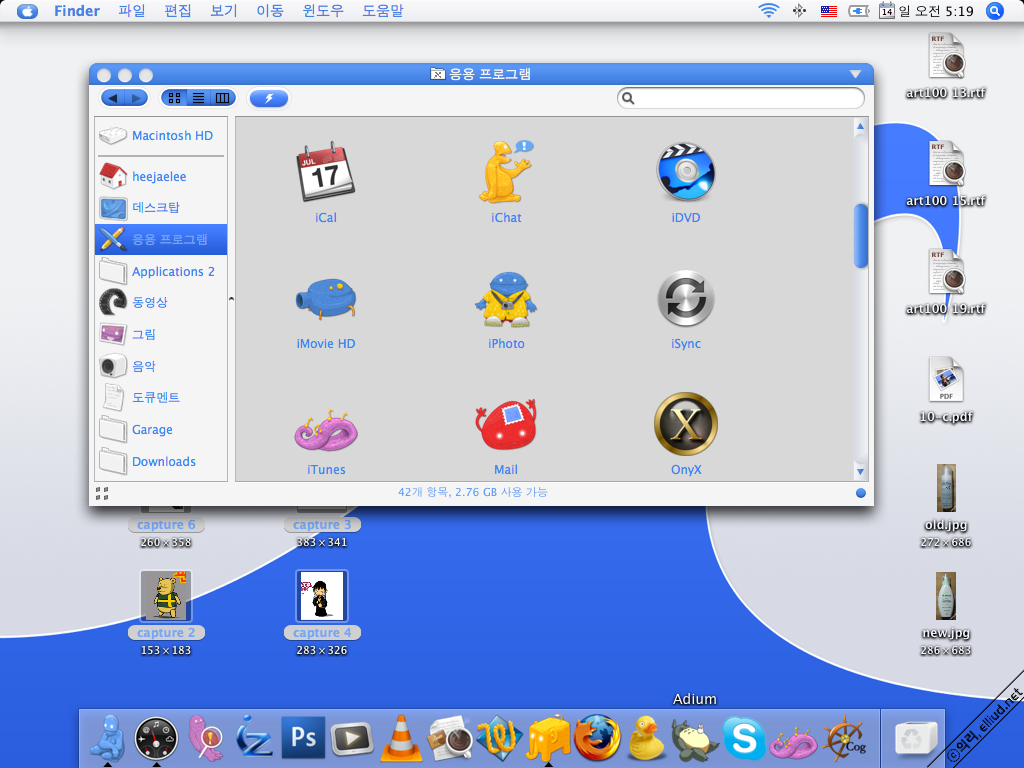Image resolution: width=1024 pixels, height=768 pixels.
Task: Select old.jpg on the desktop
Action: click(946, 488)
